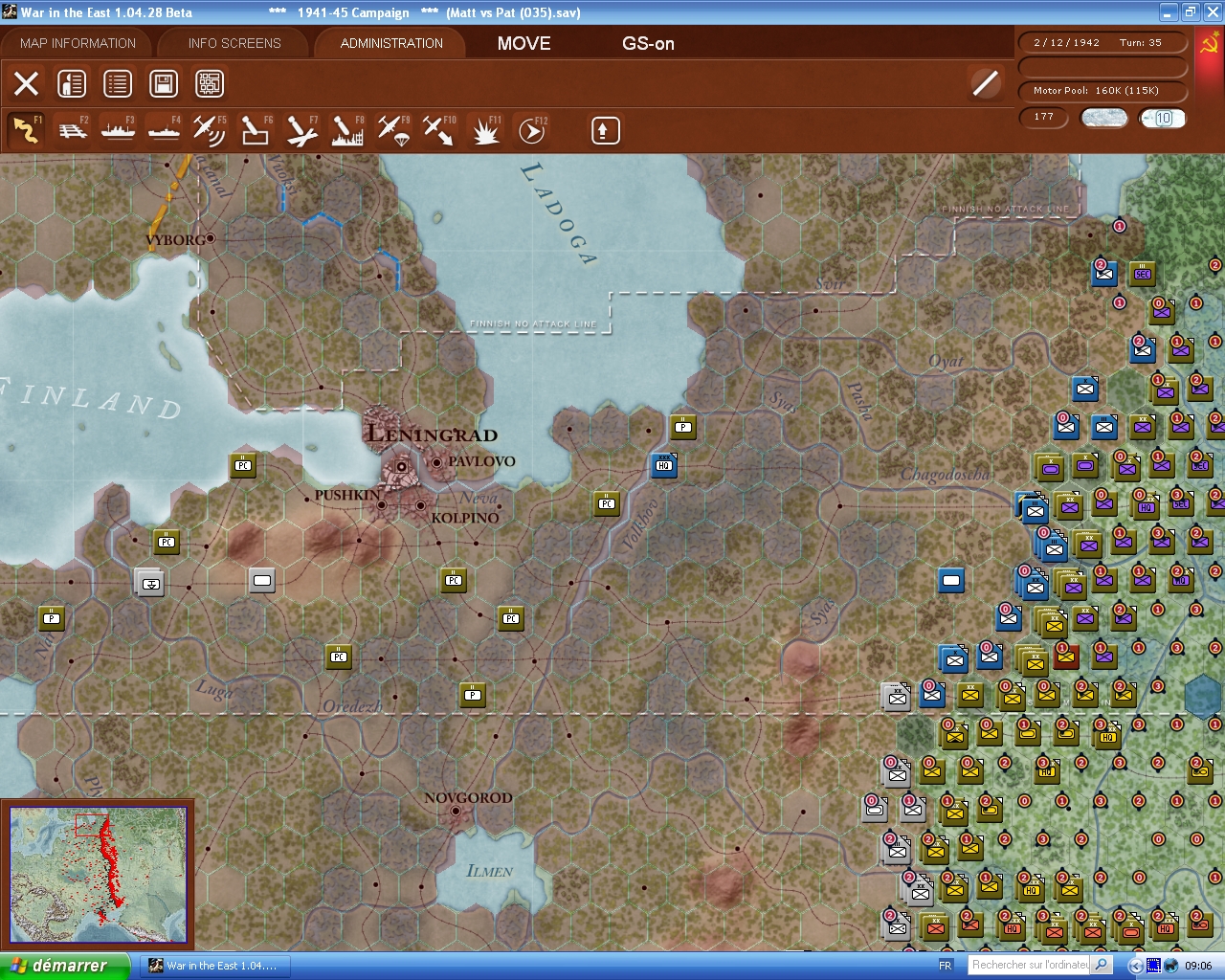Switch to F2 Rail movement mode
The width and height of the screenshot is (1225, 980).
click(x=73, y=130)
